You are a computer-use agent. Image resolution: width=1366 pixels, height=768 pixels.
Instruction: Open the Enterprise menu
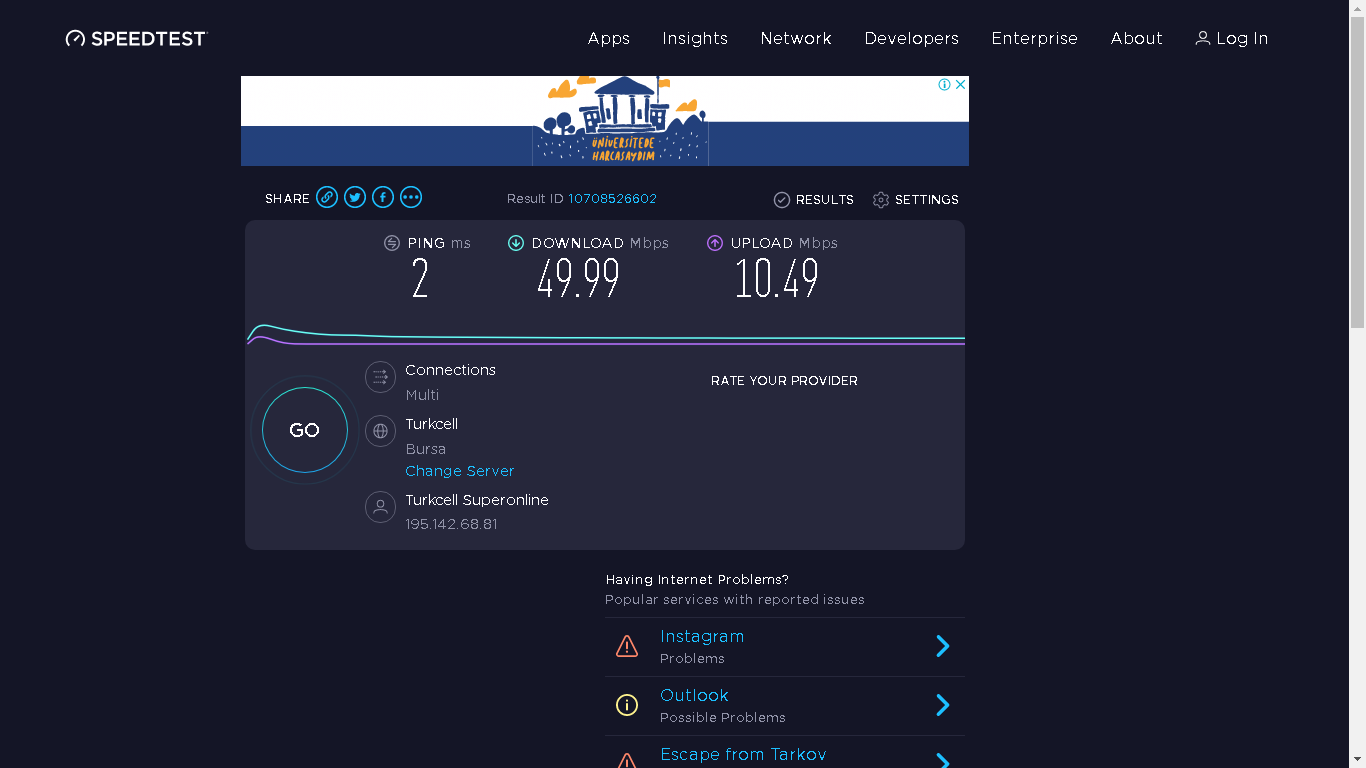tap(1035, 38)
